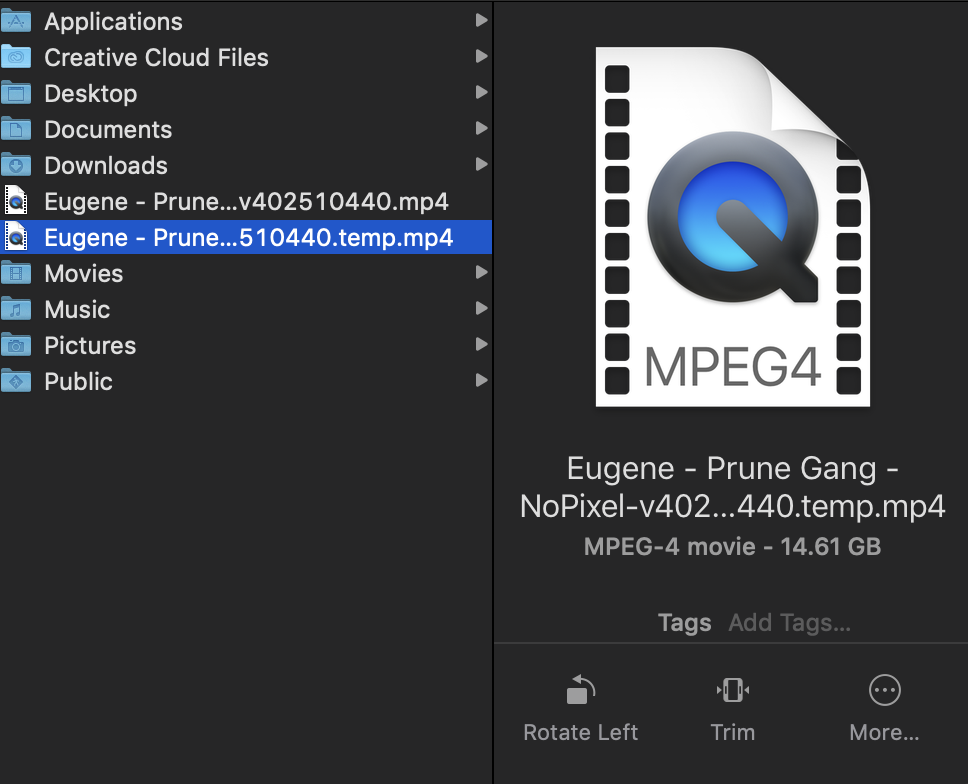Select the Public row label

pyautogui.click(x=78, y=381)
